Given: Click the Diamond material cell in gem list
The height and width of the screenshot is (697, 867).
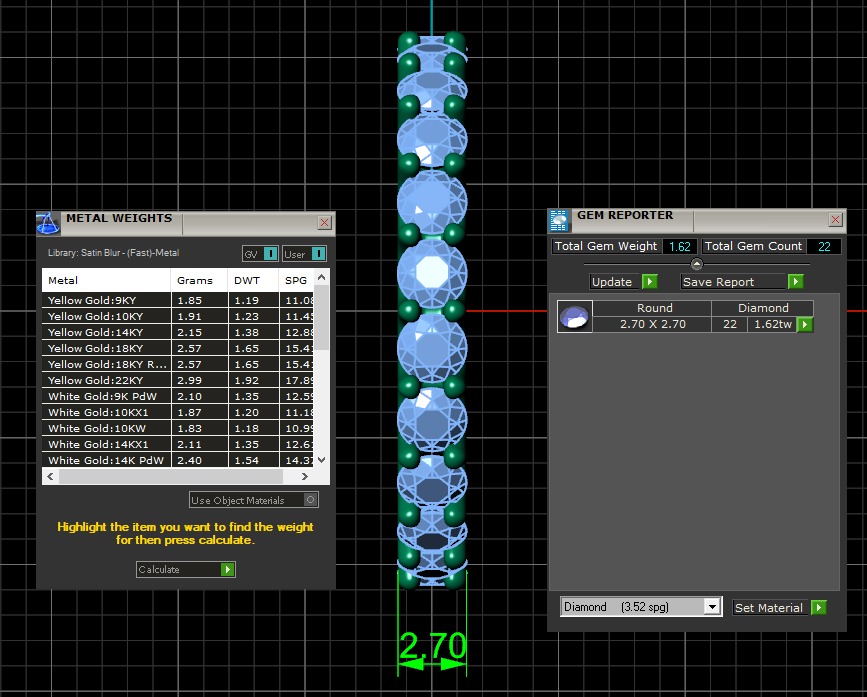Looking at the screenshot, I should pos(762,308).
